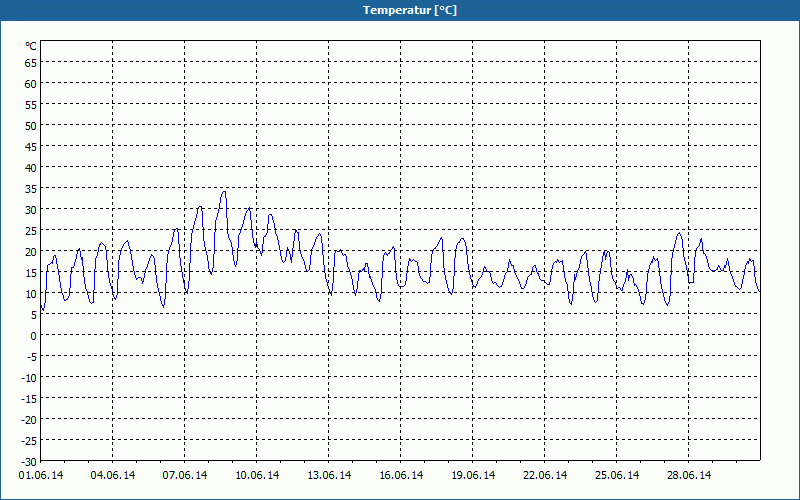Image resolution: width=800 pixels, height=500 pixels.
Task: Click the 10.06.14 date label
Action: point(257,476)
